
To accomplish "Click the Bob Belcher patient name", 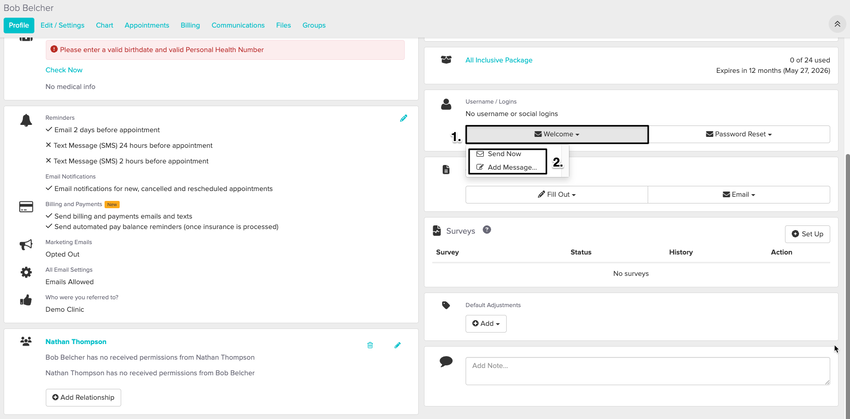I will pyautogui.click(x=28, y=8).
